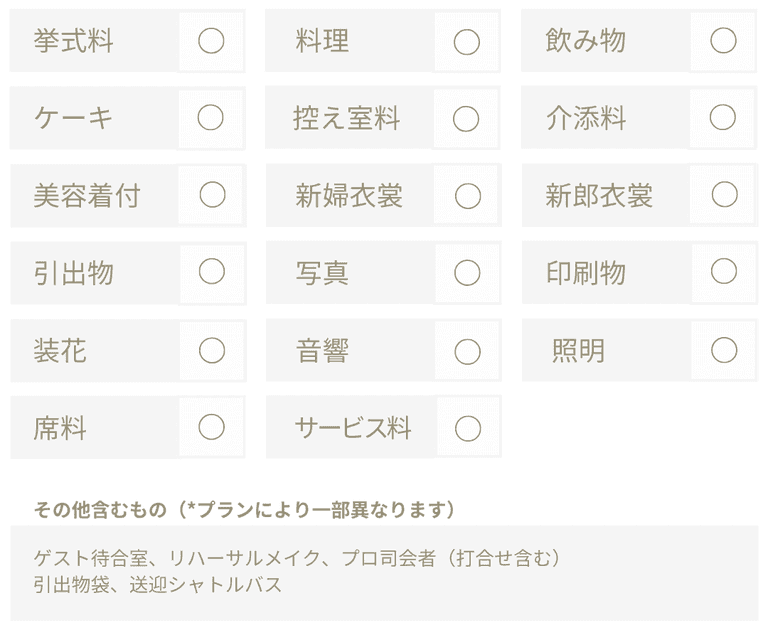
Task: Select the 挙式料 radio button
Action: point(211,41)
